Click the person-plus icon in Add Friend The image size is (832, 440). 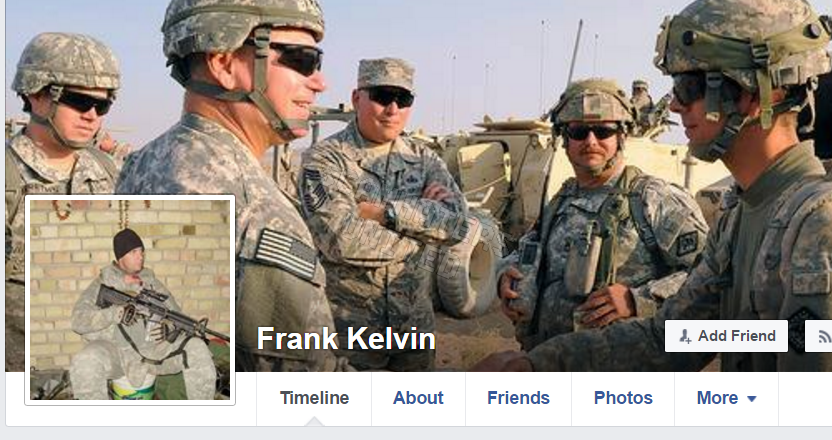click(x=686, y=336)
